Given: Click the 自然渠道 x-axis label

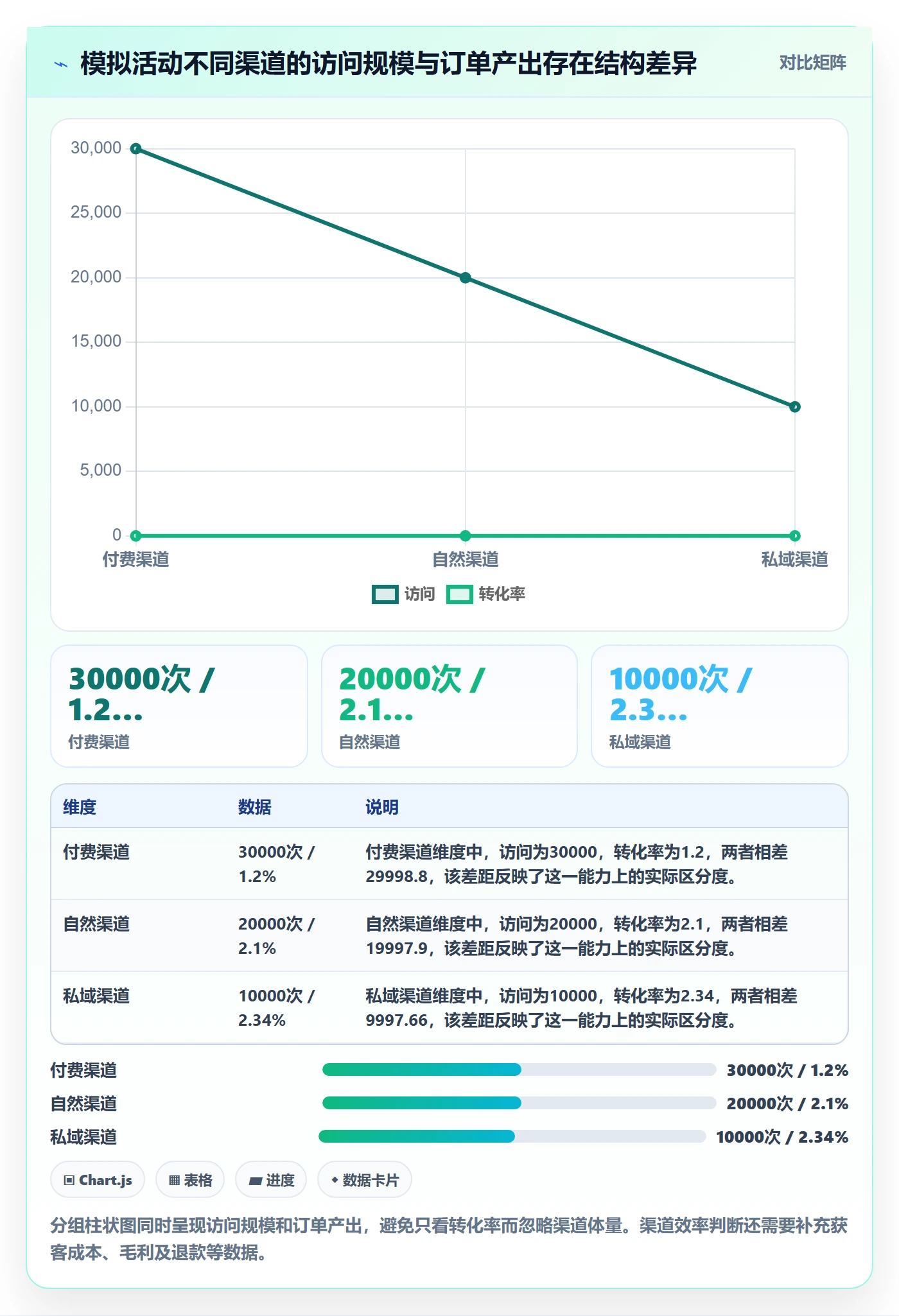Looking at the screenshot, I should (466, 560).
